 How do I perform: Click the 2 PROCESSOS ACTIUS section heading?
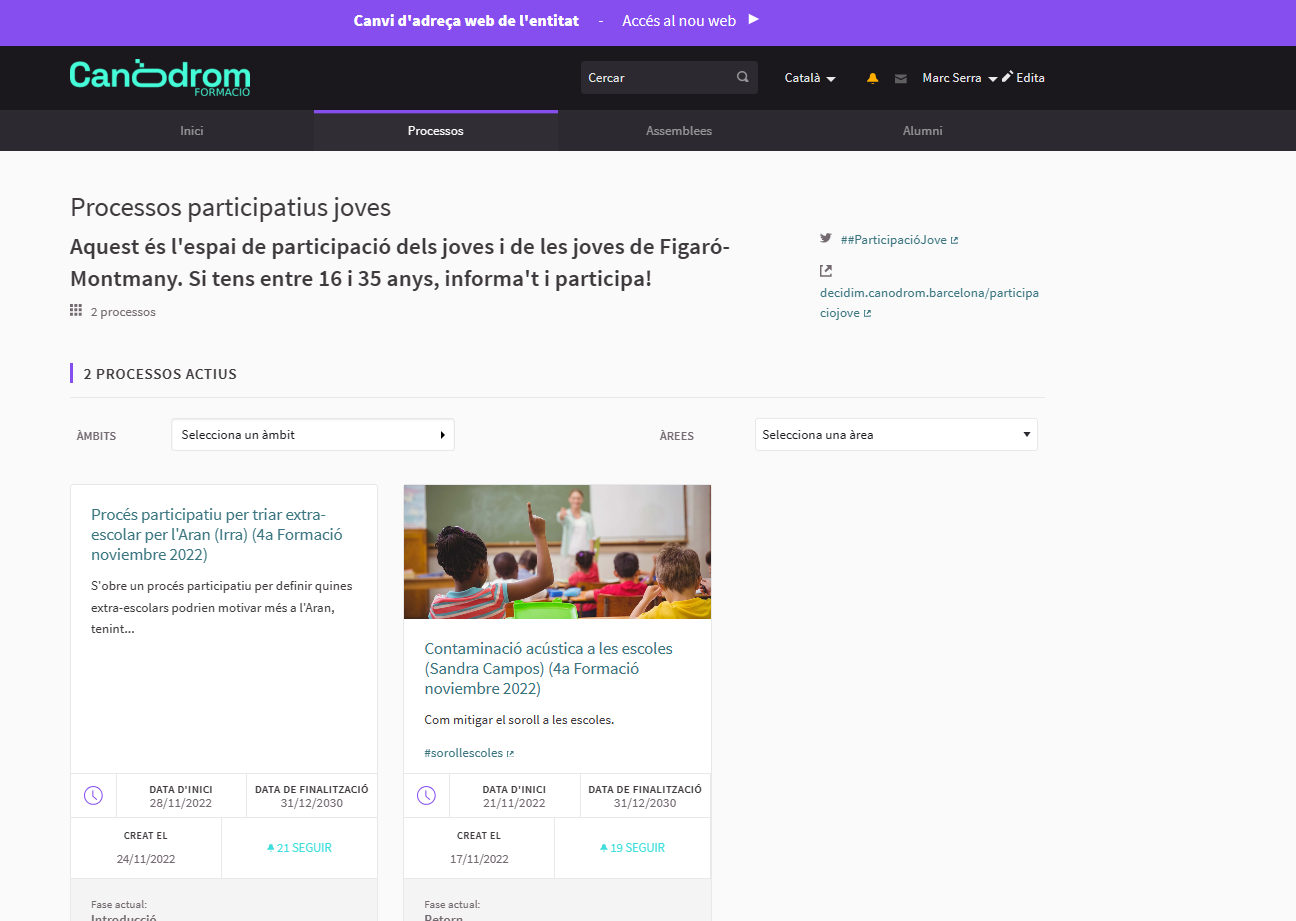[x=160, y=374]
